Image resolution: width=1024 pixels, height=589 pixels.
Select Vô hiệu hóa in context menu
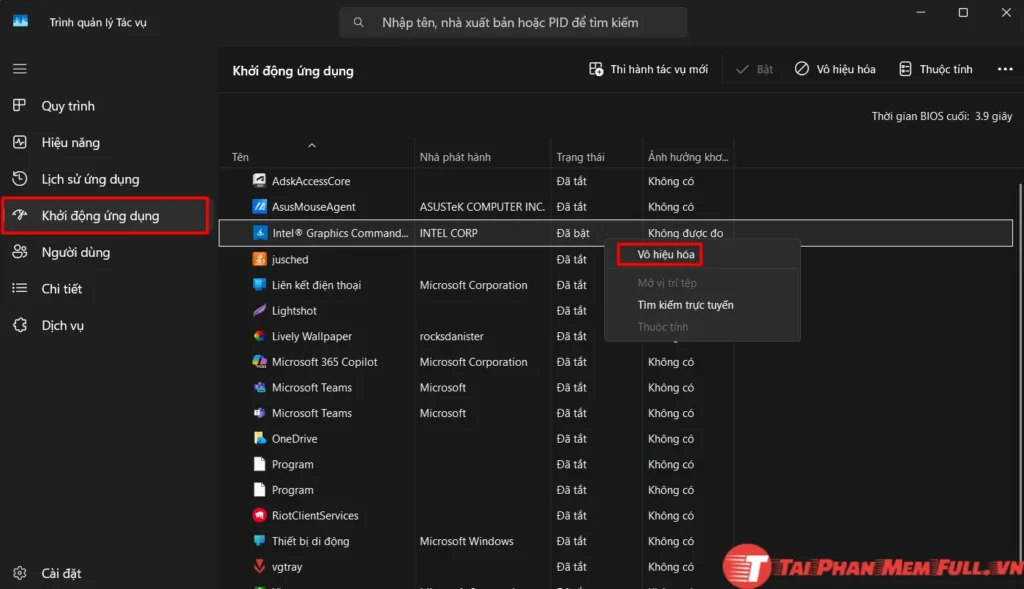(x=665, y=255)
